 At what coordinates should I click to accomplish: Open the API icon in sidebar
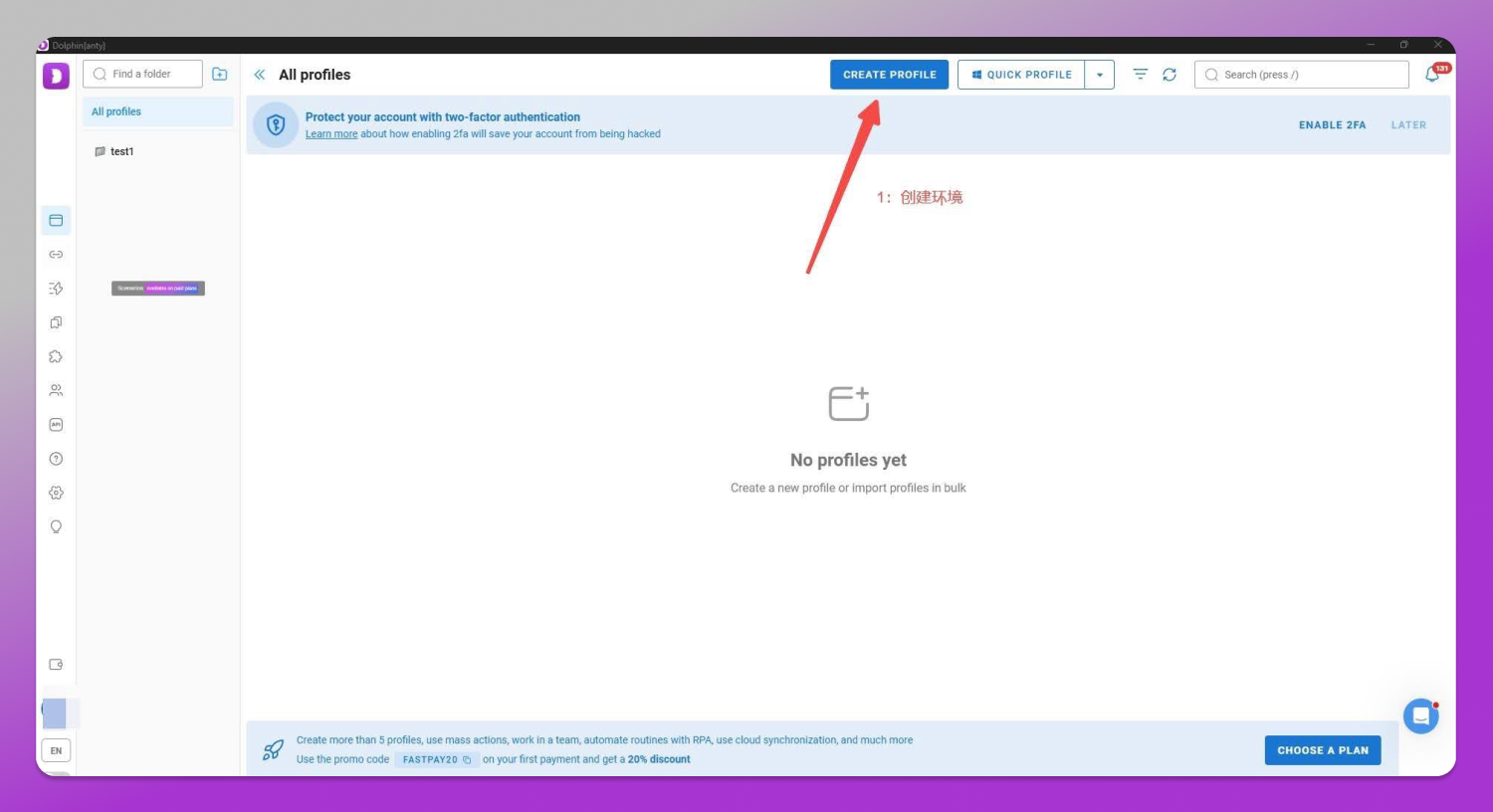tap(56, 425)
